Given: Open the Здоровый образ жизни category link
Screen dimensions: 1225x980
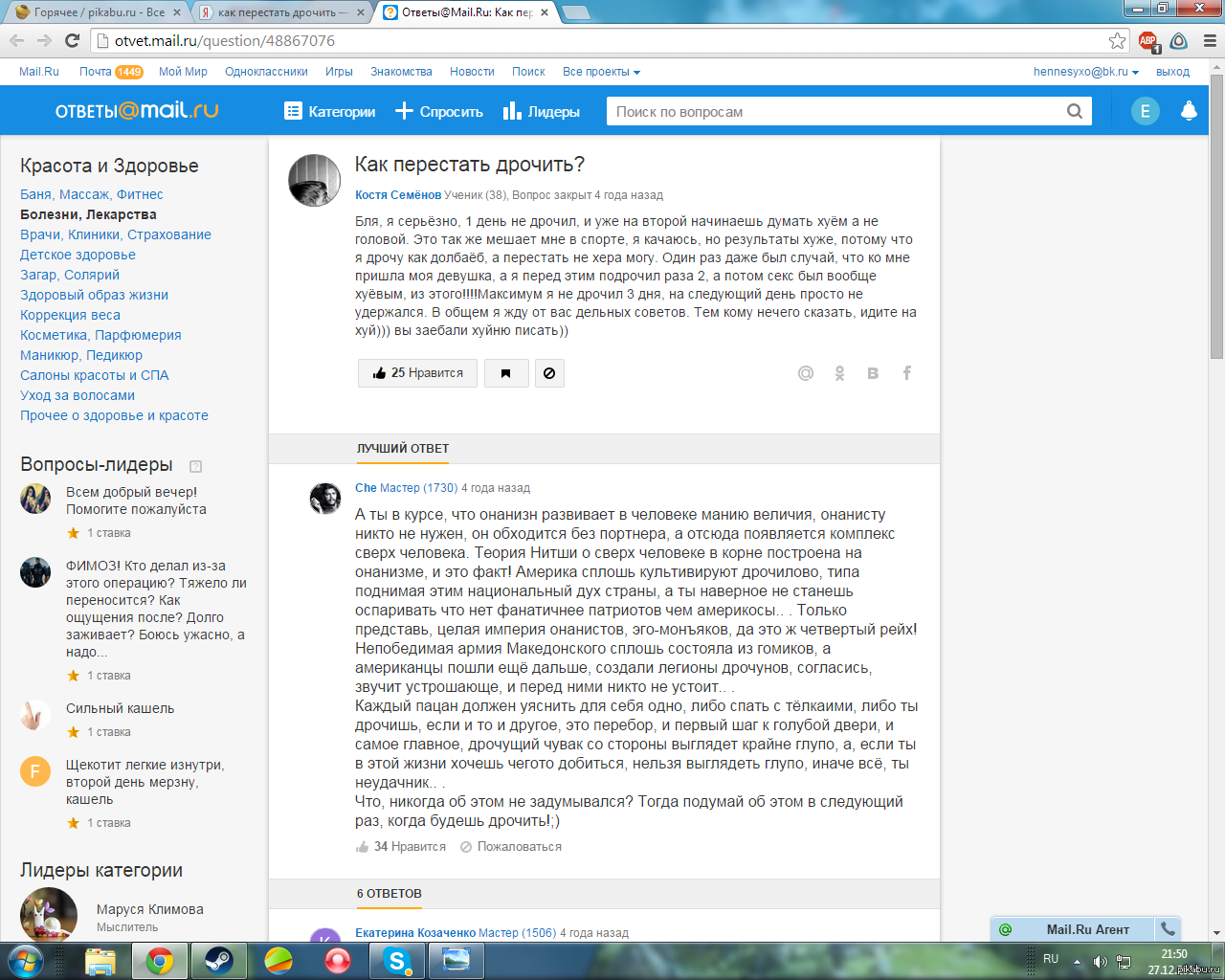Looking at the screenshot, I should 94,295.
